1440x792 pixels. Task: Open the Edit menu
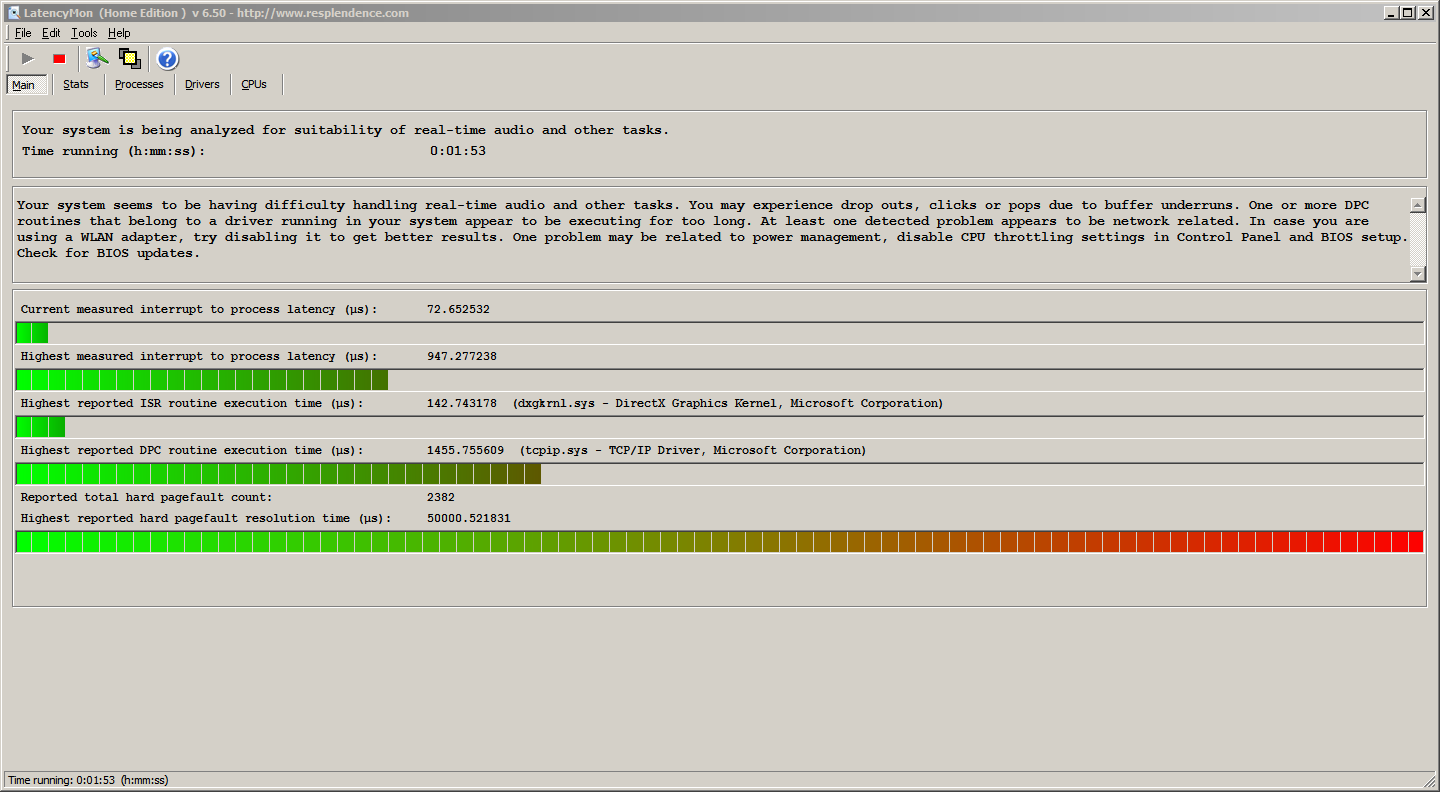51,33
